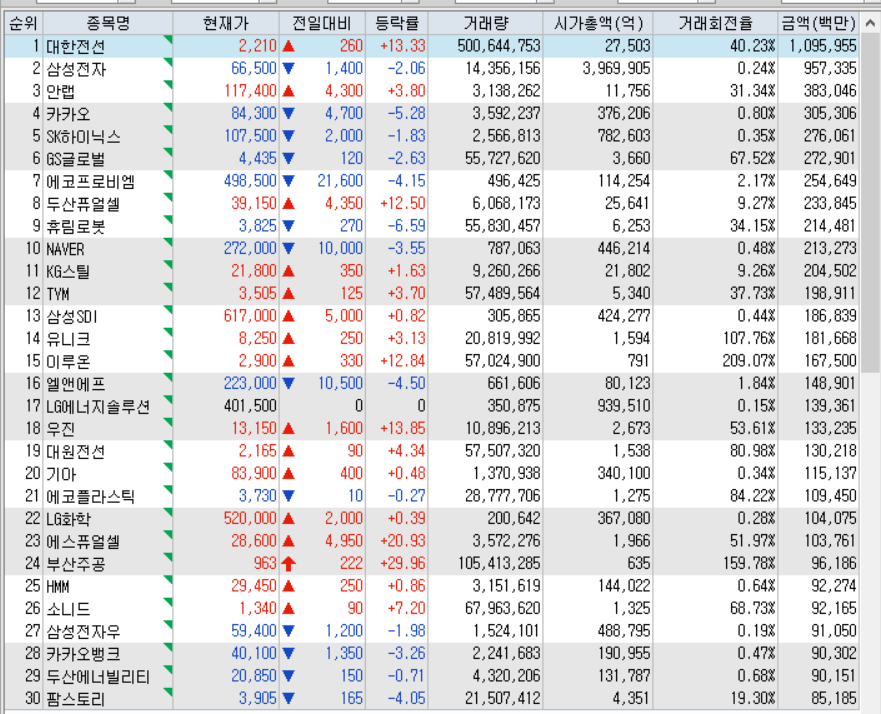Screen dimensions: 881x714
Task: Click 안랩 price 117,400
Action: 250,91
